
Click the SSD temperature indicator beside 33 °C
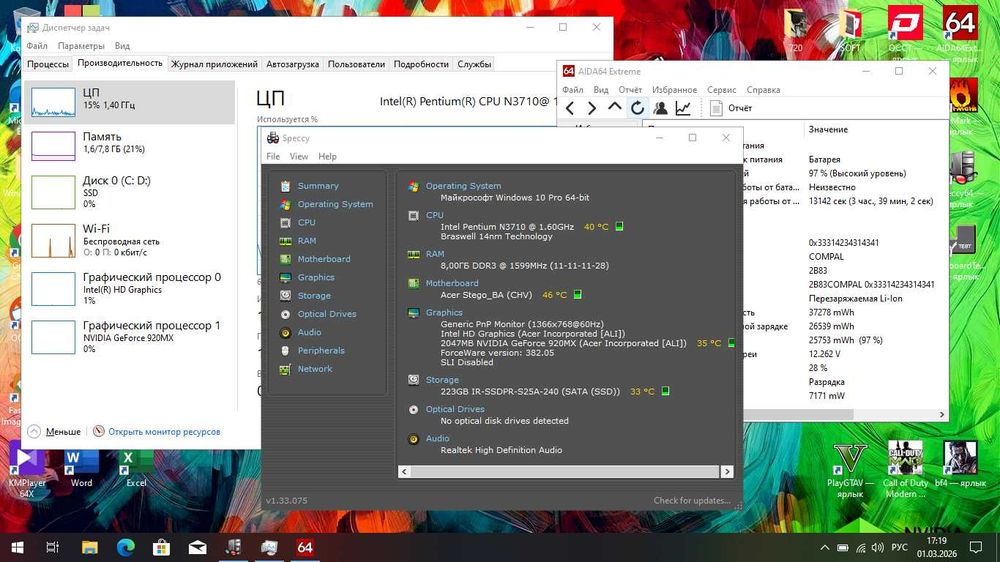pyautogui.click(x=665, y=391)
